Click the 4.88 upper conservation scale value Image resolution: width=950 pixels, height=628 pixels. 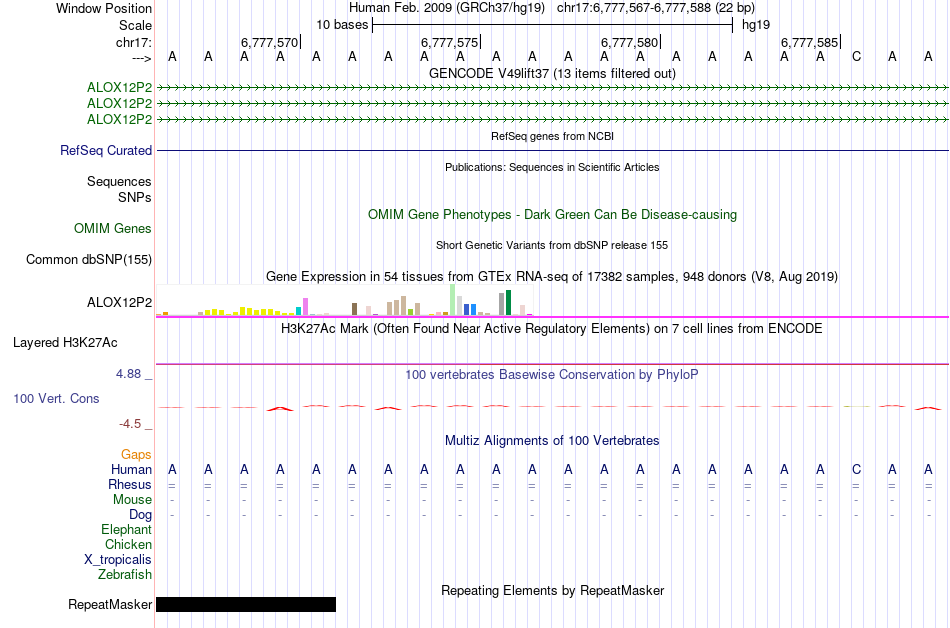point(128,374)
